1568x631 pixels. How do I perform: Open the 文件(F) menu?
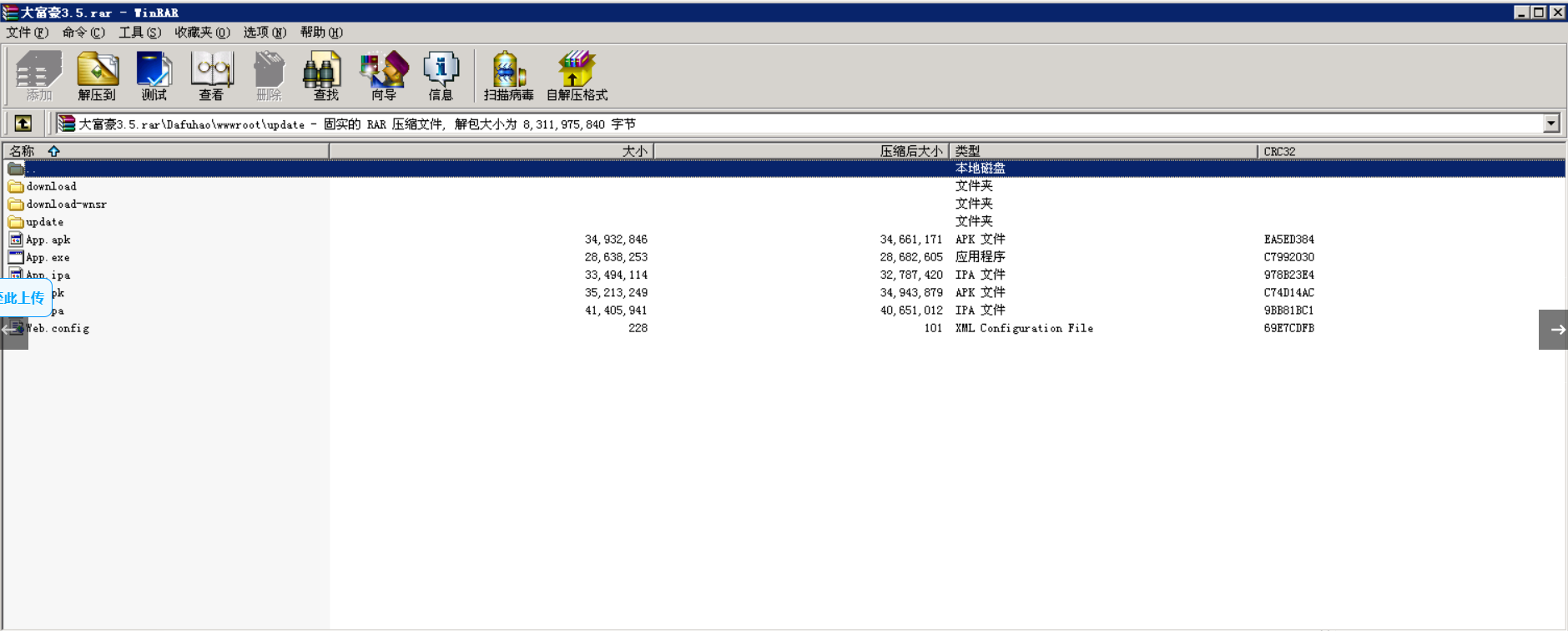point(28,33)
